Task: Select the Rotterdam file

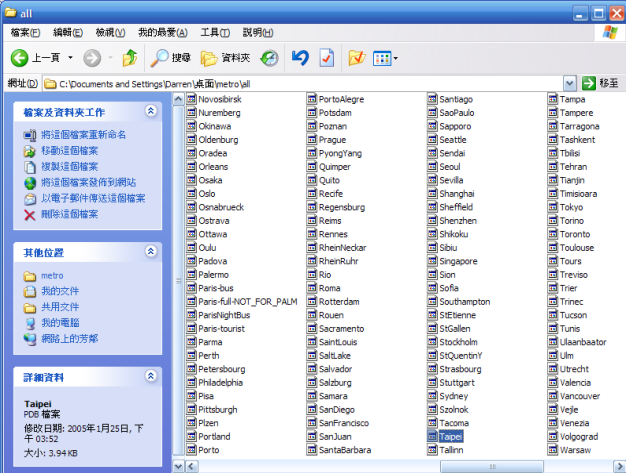Action: tap(333, 301)
